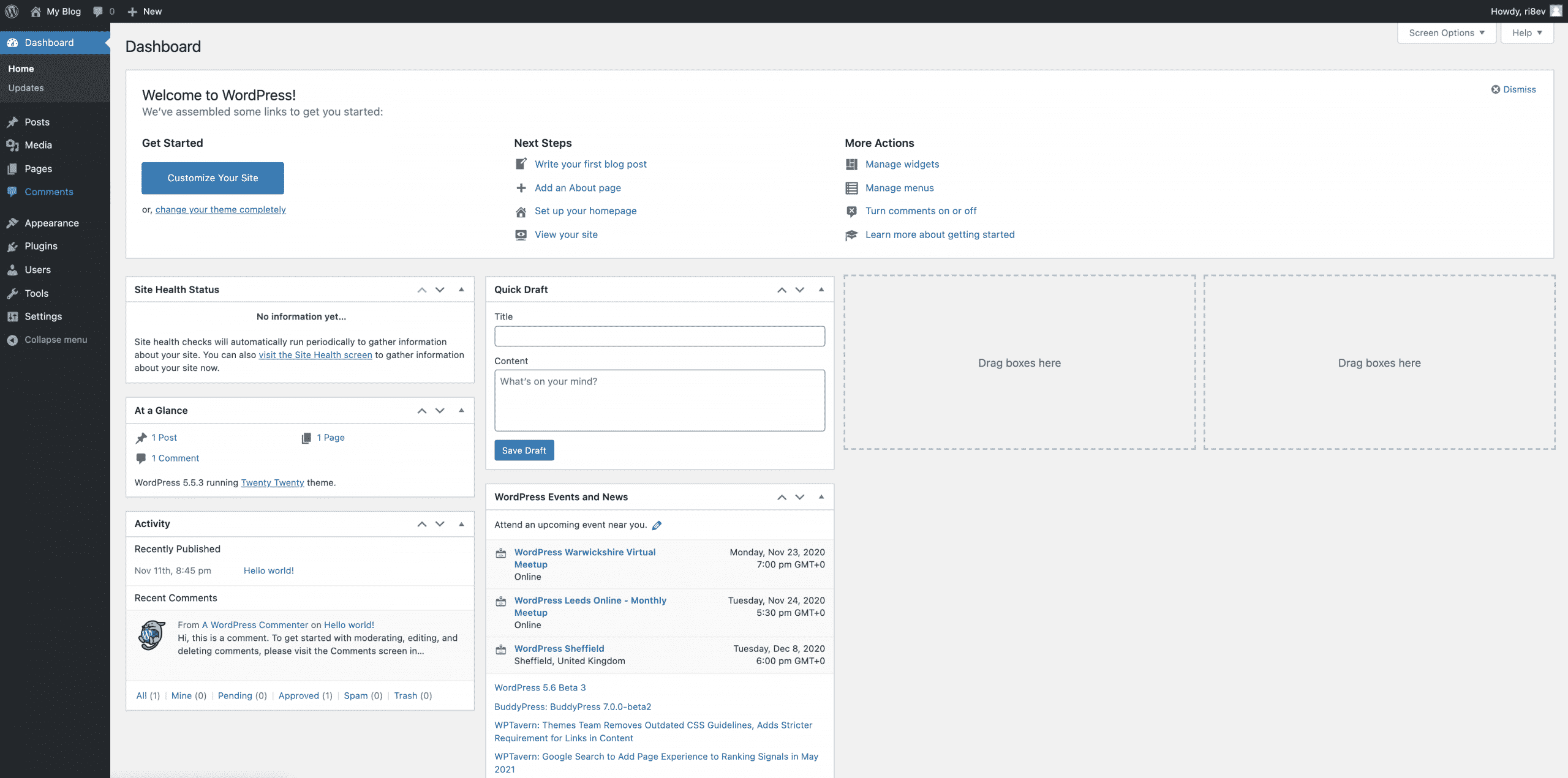Click the commenter avatar in Recent Comments
Viewport: 1568px width, 778px height.
[151, 635]
